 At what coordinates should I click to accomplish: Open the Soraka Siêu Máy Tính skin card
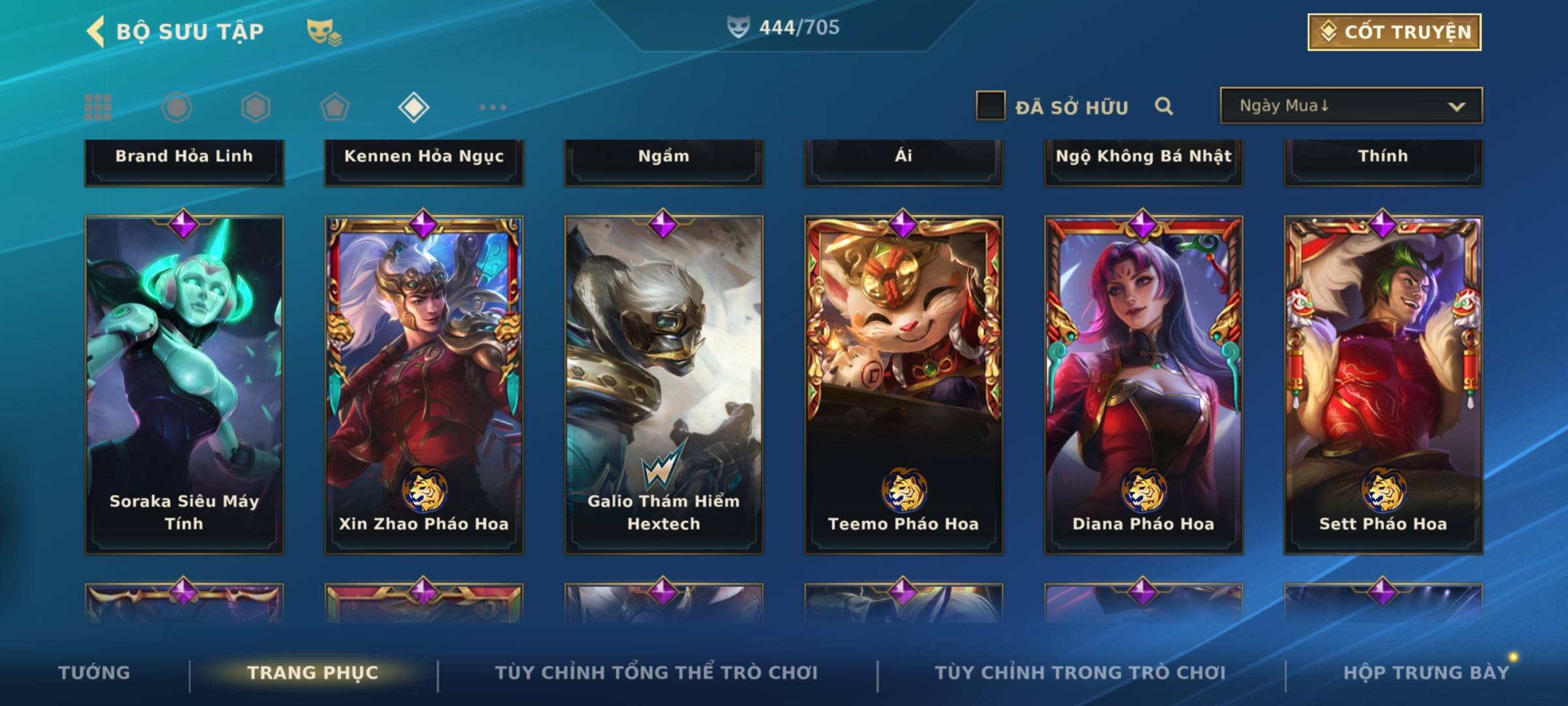pos(184,385)
